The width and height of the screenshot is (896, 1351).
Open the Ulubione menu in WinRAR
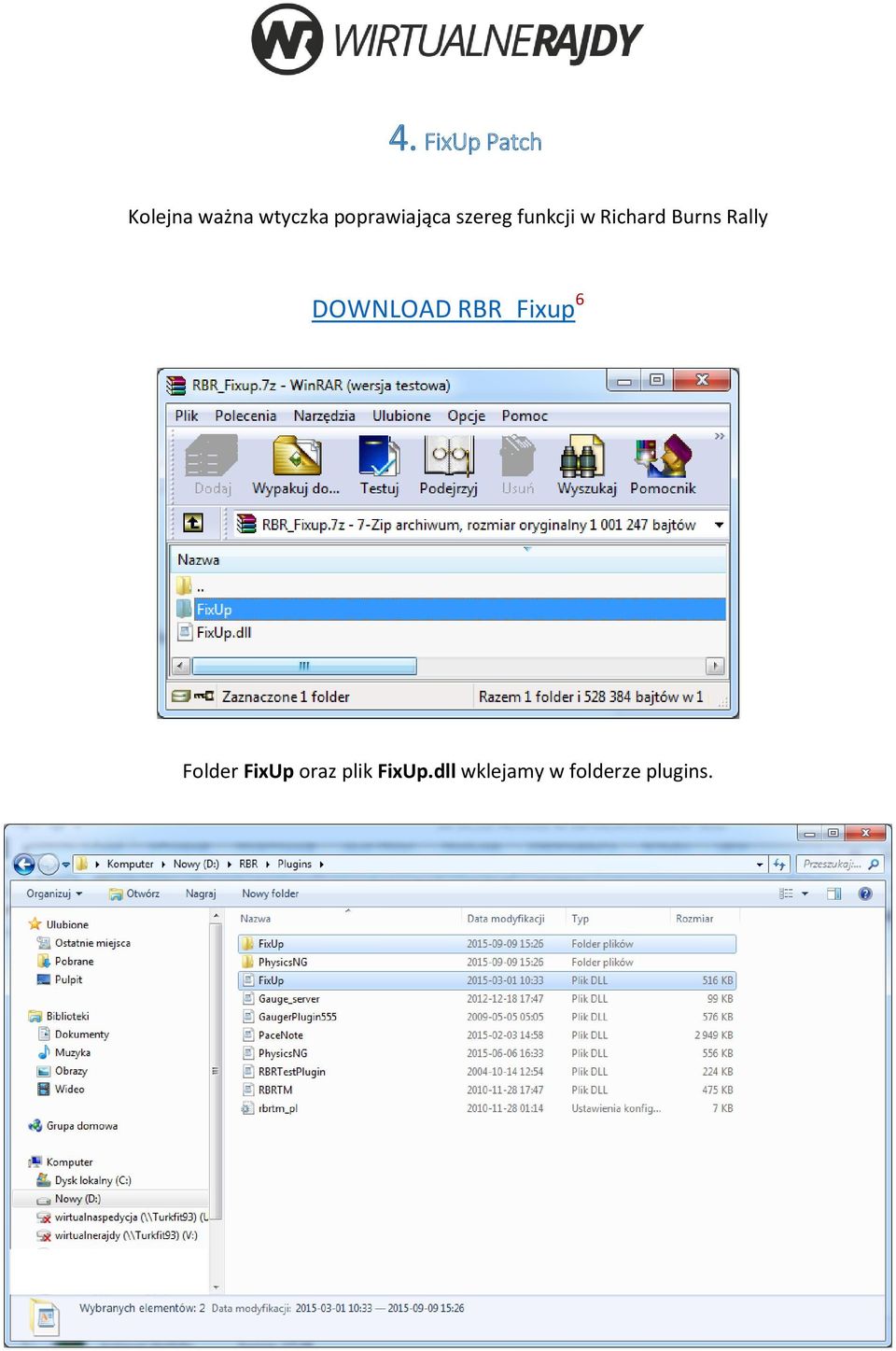click(x=401, y=415)
